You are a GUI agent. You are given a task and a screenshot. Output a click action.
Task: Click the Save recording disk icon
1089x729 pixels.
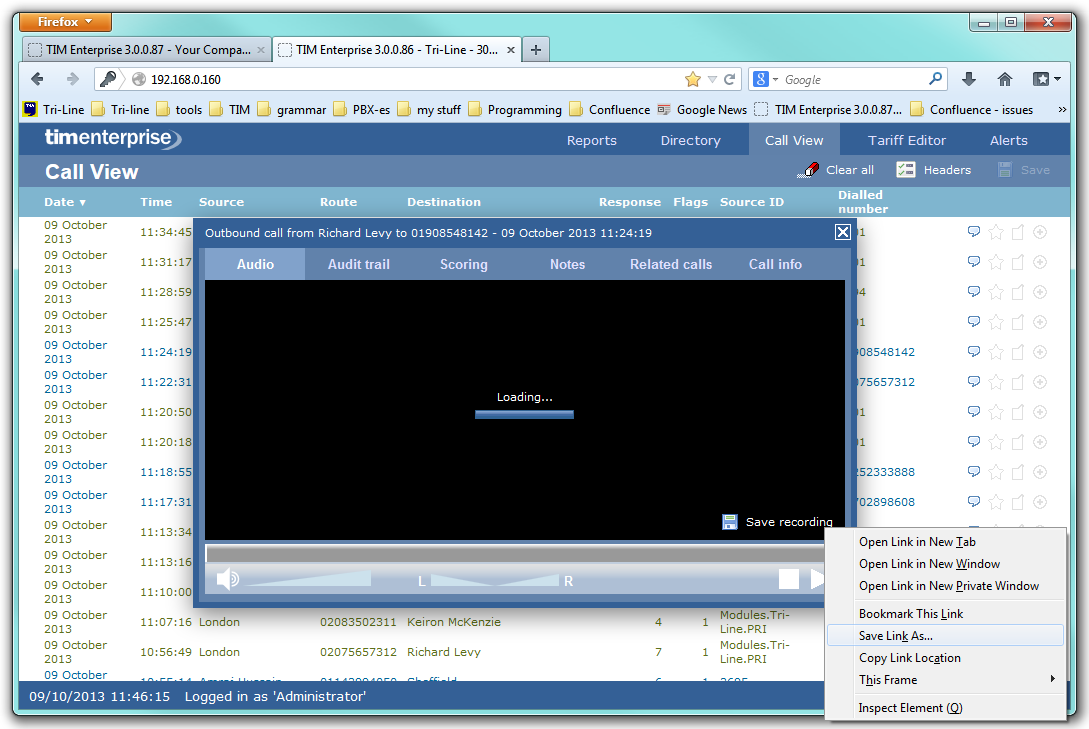(x=730, y=522)
